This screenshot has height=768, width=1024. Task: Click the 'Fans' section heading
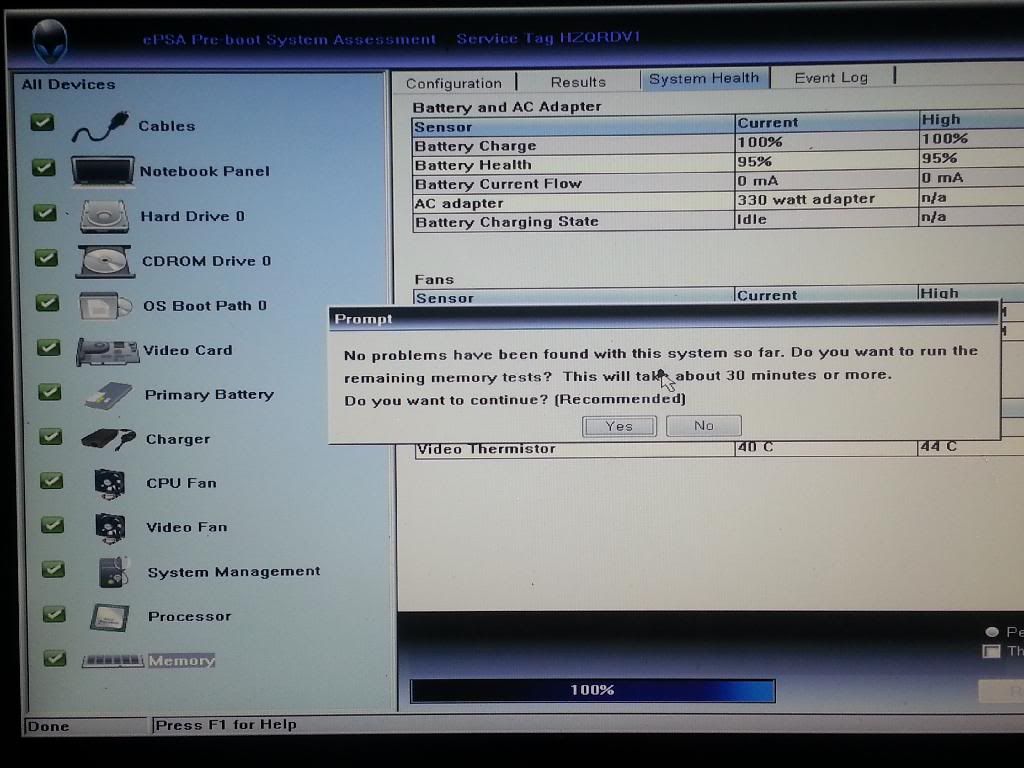434,280
